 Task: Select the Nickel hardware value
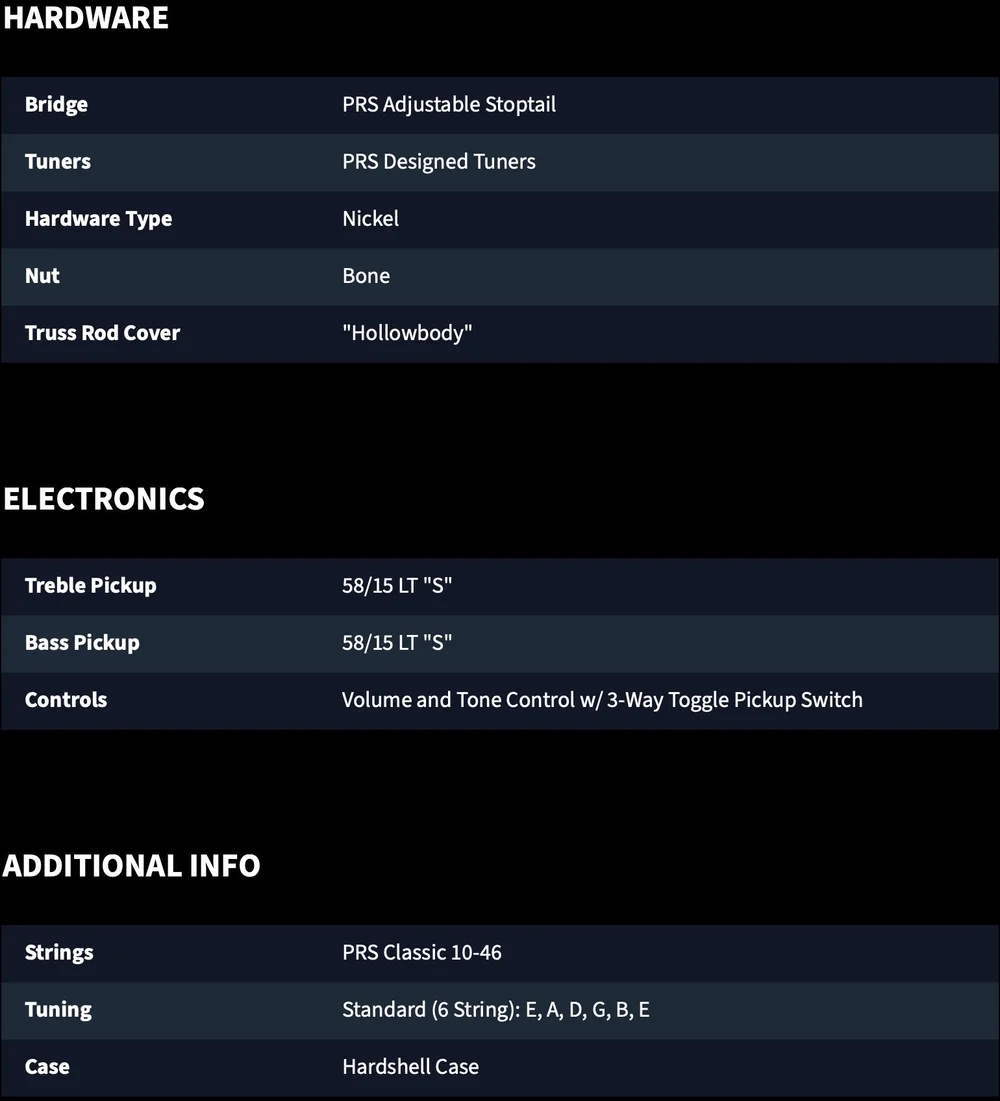[370, 218]
